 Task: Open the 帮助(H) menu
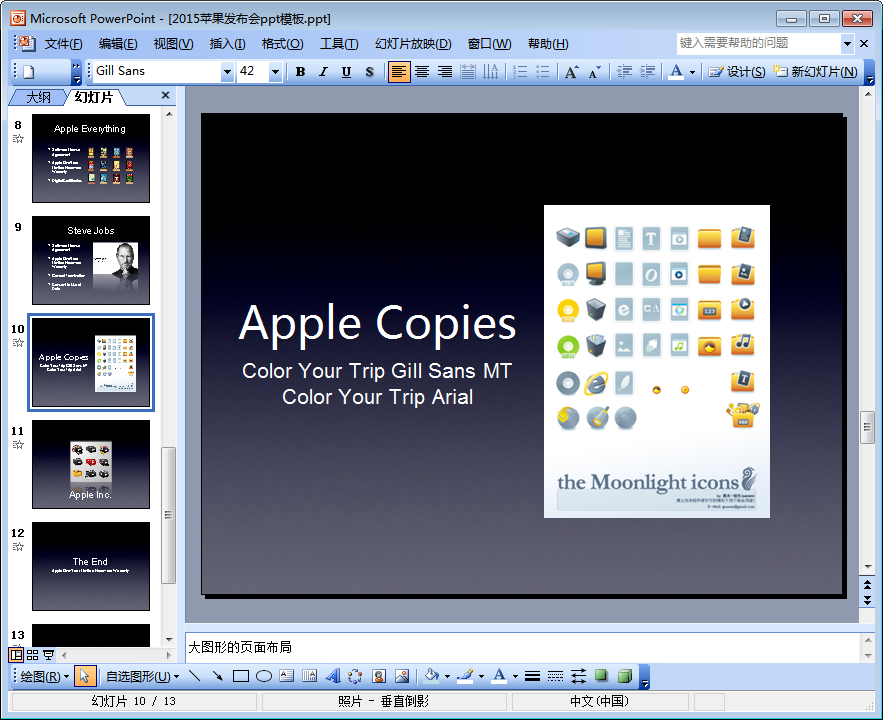click(547, 44)
